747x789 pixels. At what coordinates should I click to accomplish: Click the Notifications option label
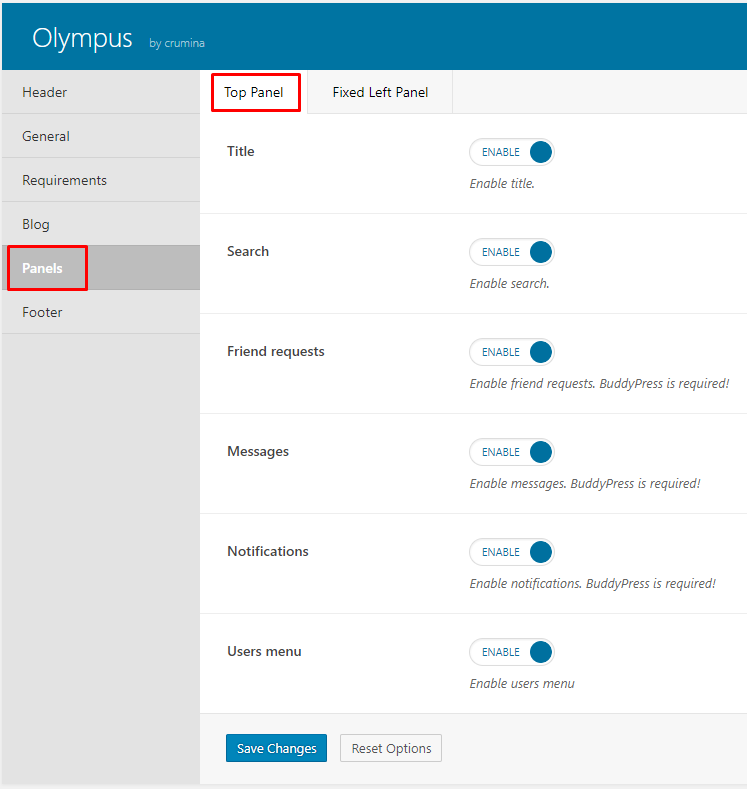point(268,551)
